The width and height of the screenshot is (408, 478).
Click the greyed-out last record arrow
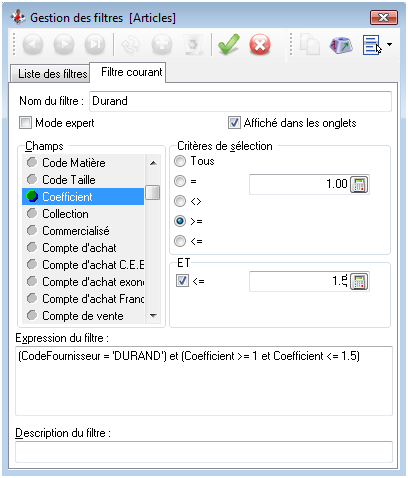click(x=95, y=44)
